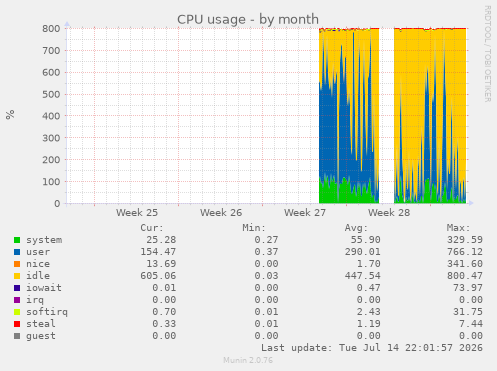The height and width of the screenshot is (371, 497).
Task: Click the 'CPU usage - by month' title
Action: (x=248, y=19)
